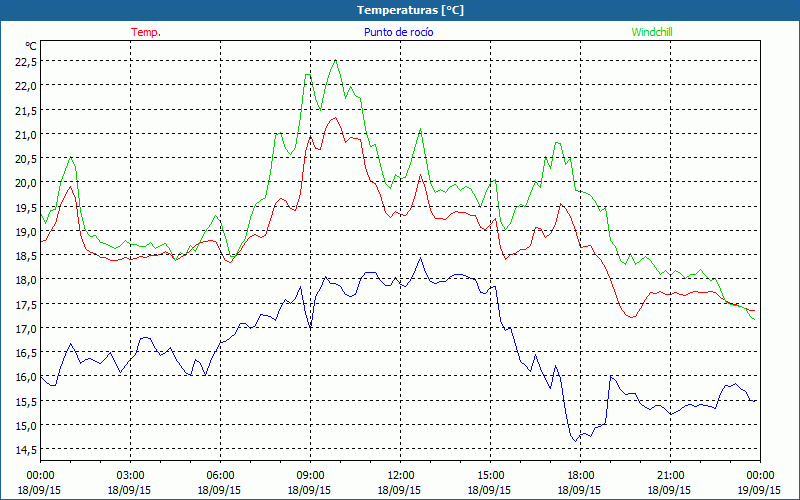Click the Temp. legend label

point(146,32)
